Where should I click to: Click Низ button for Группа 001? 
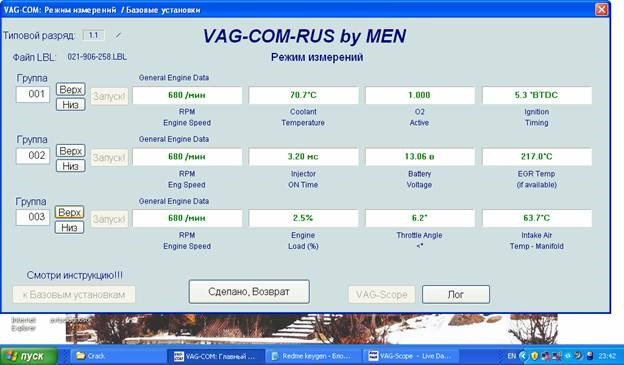point(70,105)
